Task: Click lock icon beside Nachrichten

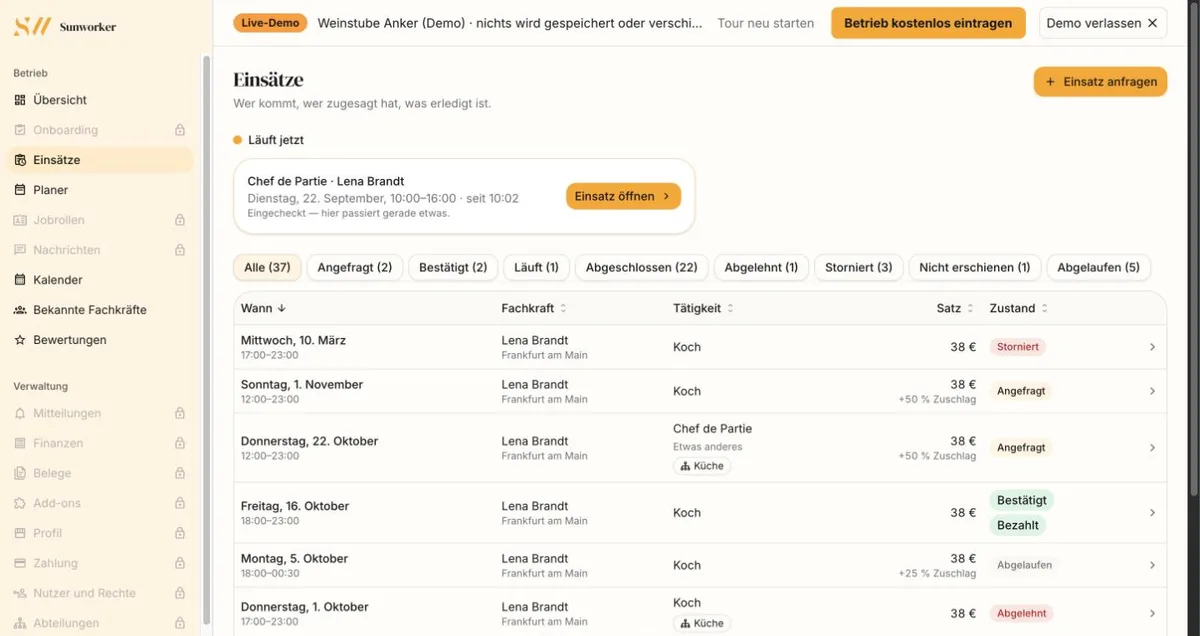Action: click(180, 250)
